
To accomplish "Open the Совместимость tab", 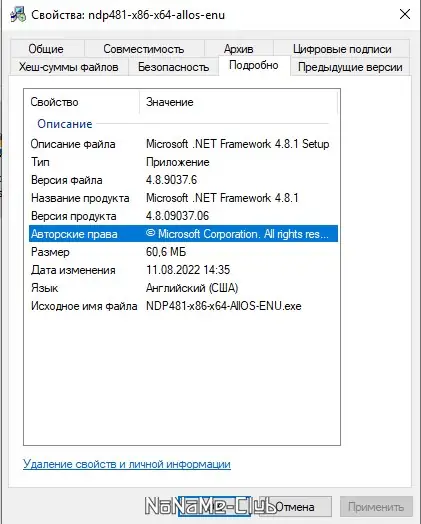I will [144, 49].
